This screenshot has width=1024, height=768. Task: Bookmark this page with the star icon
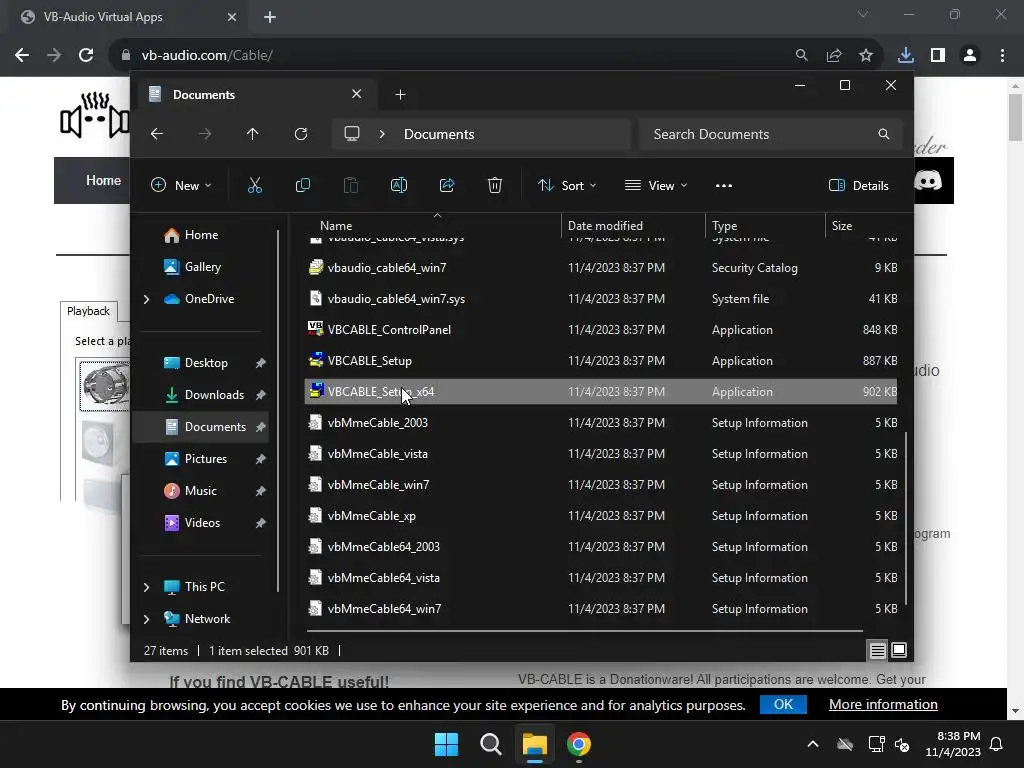tap(866, 56)
